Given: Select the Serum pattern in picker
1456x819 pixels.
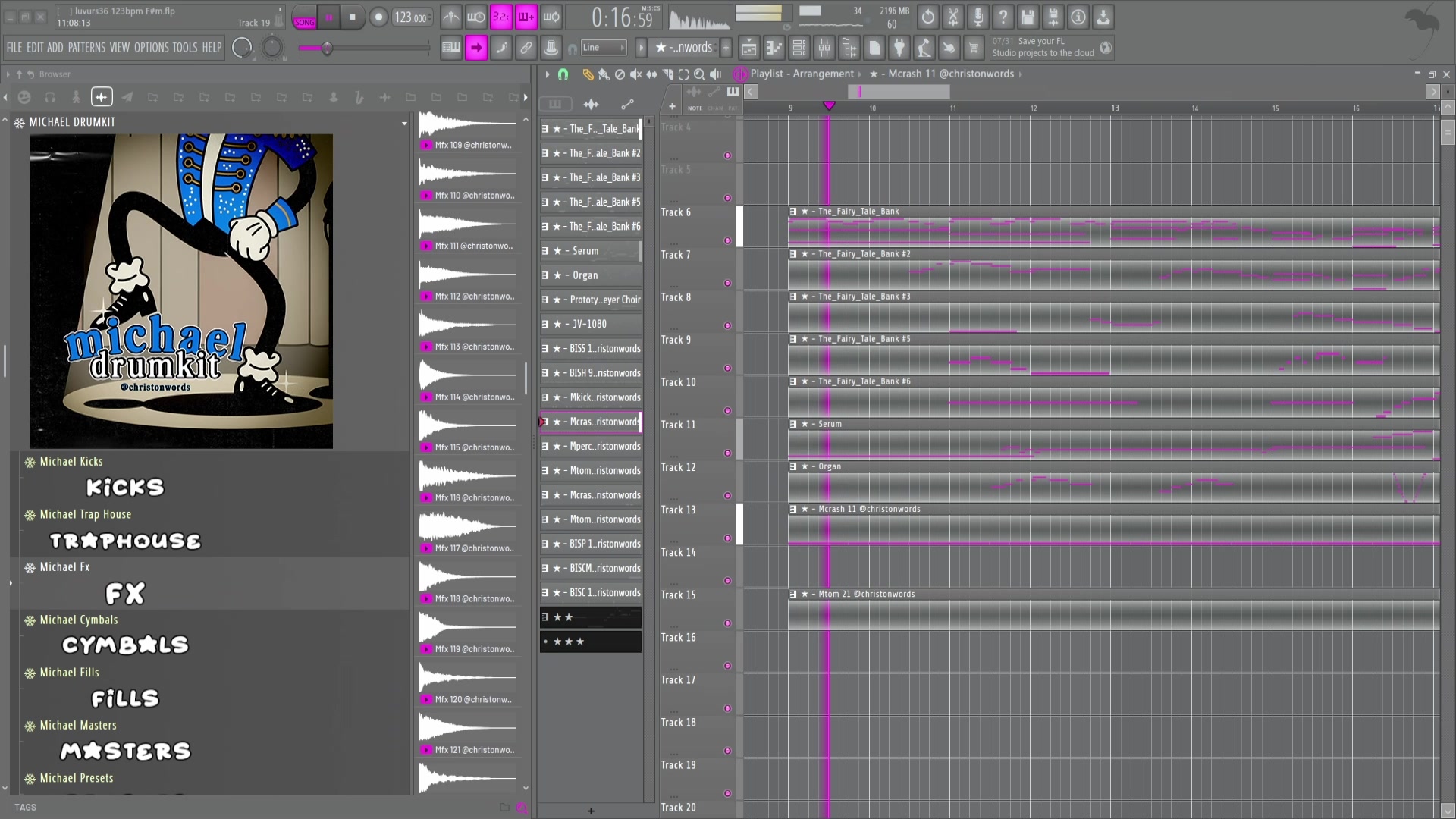Looking at the screenshot, I should tap(591, 251).
